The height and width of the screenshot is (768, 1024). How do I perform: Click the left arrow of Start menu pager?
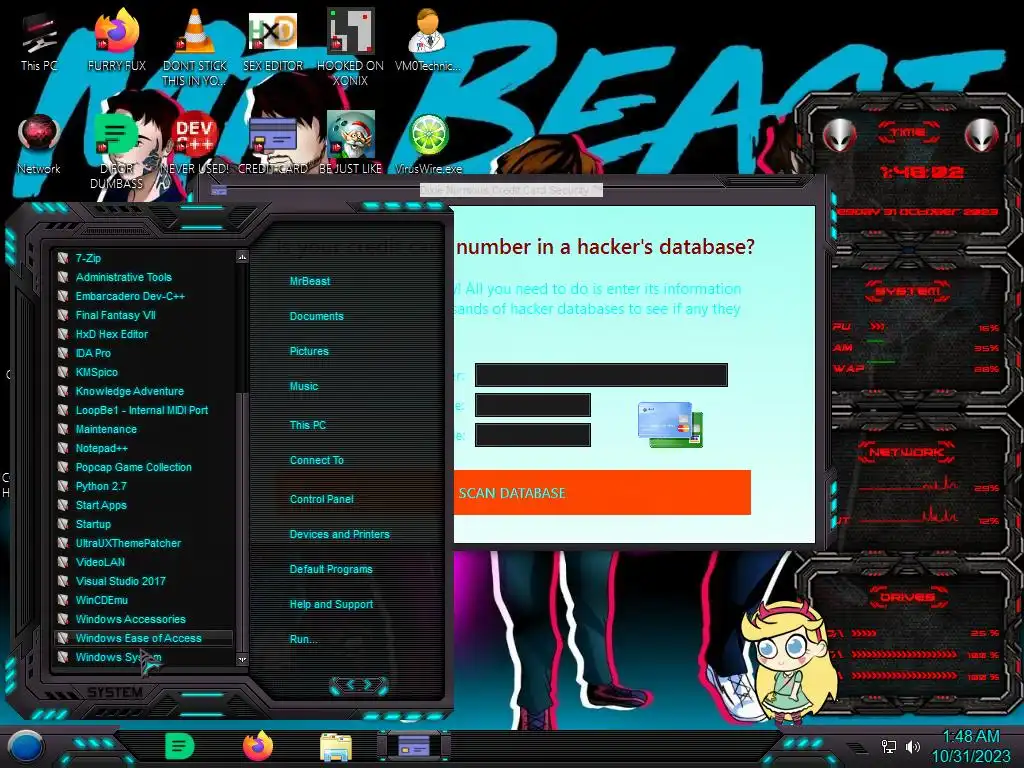(x=349, y=685)
